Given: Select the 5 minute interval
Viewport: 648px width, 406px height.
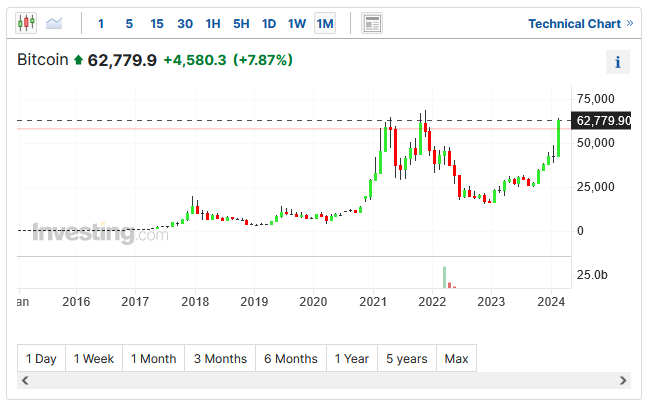Looking at the screenshot, I should coord(129,24).
